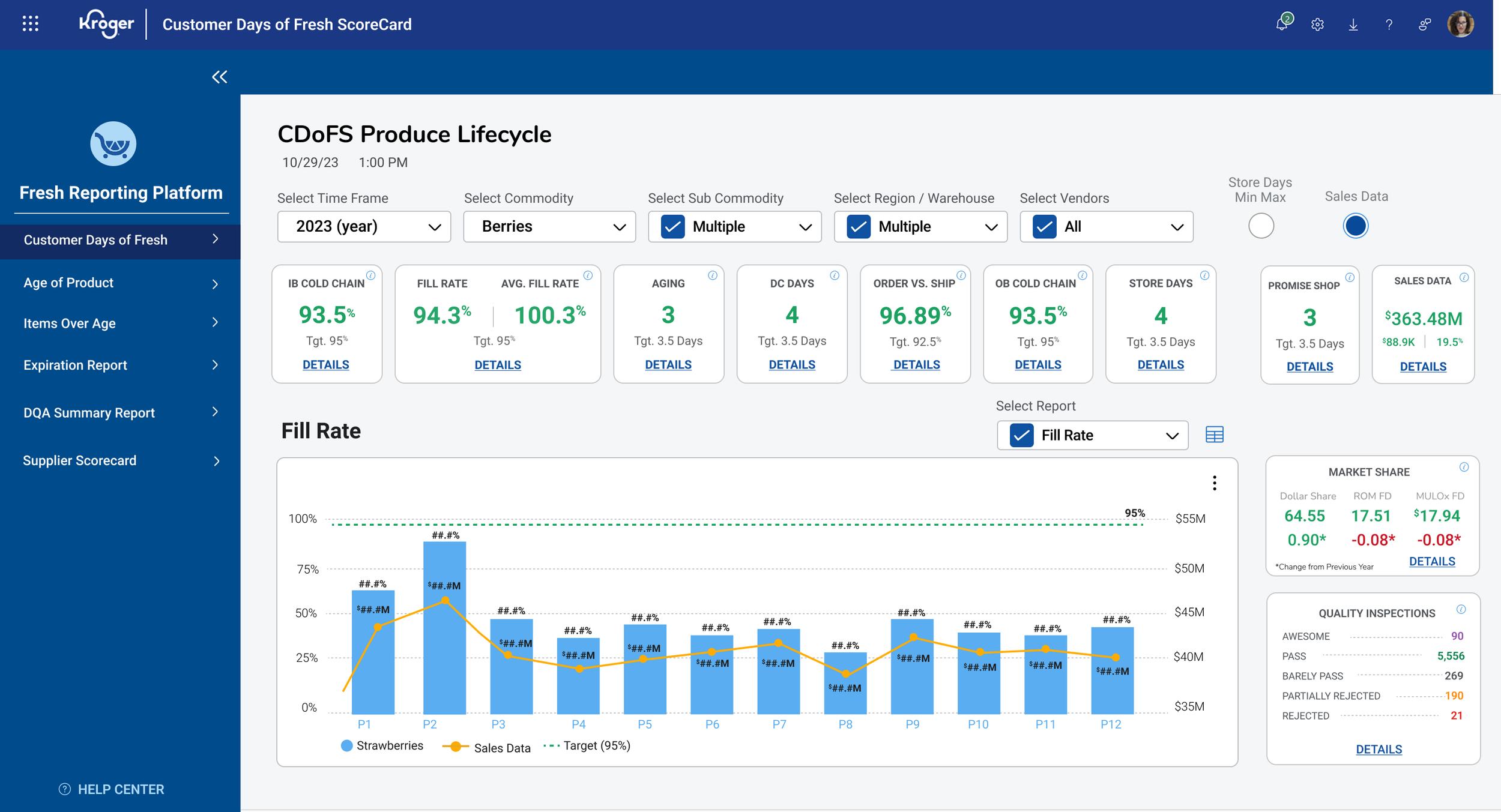The width and height of the screenshot is (1501, 812).
Task: Open DETAILS link under Aging
Action: [x=668, y=365]
